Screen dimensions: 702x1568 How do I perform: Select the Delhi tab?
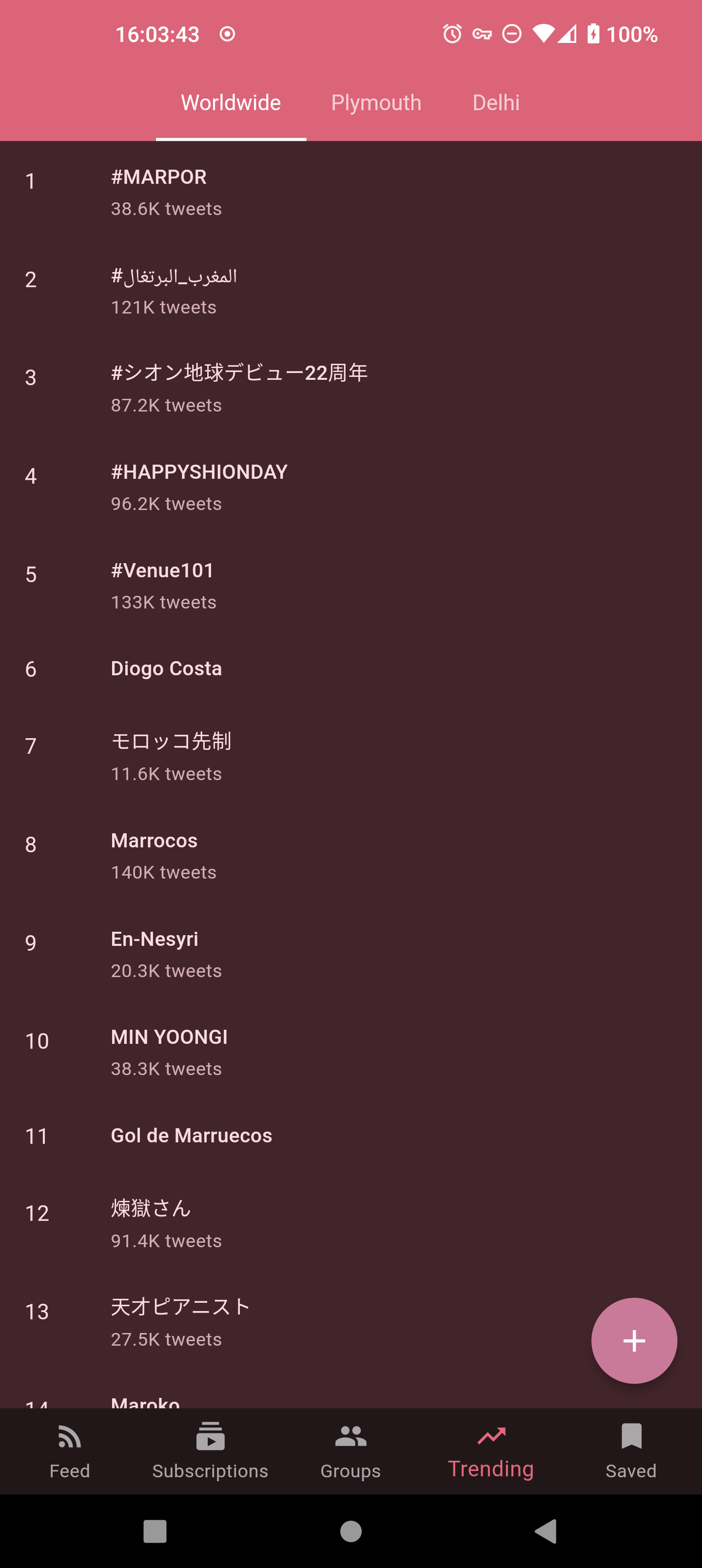pyautogui.click(x=496, y=103)
